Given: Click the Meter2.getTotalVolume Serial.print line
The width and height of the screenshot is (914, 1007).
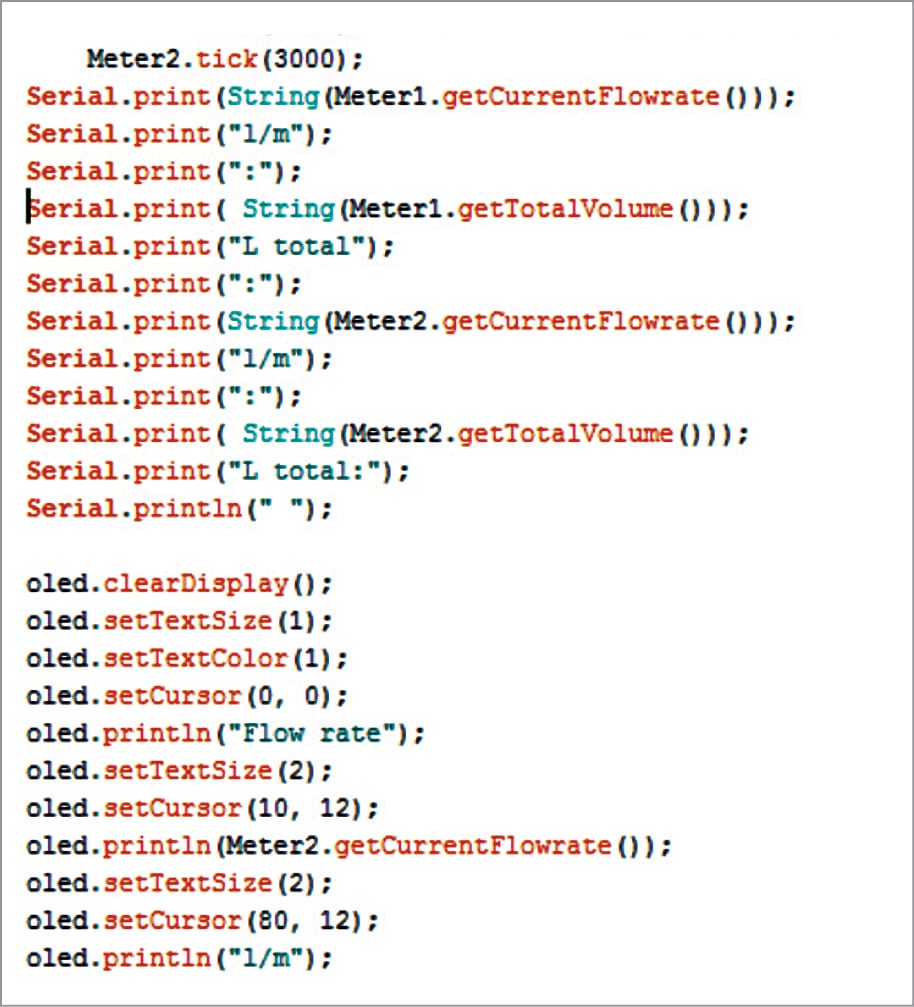Looking at the screenshot, I should point(387,433).
